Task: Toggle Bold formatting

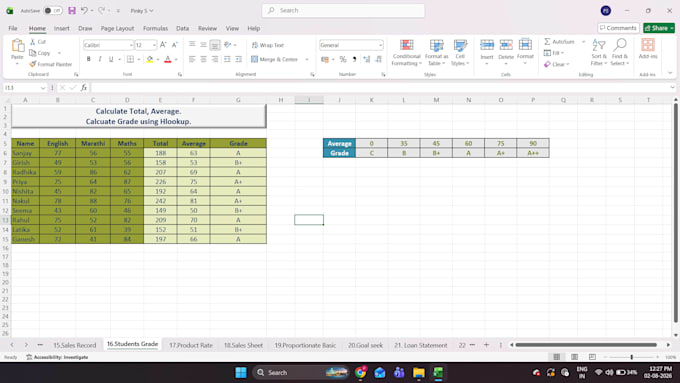Action: coord(88,59)
